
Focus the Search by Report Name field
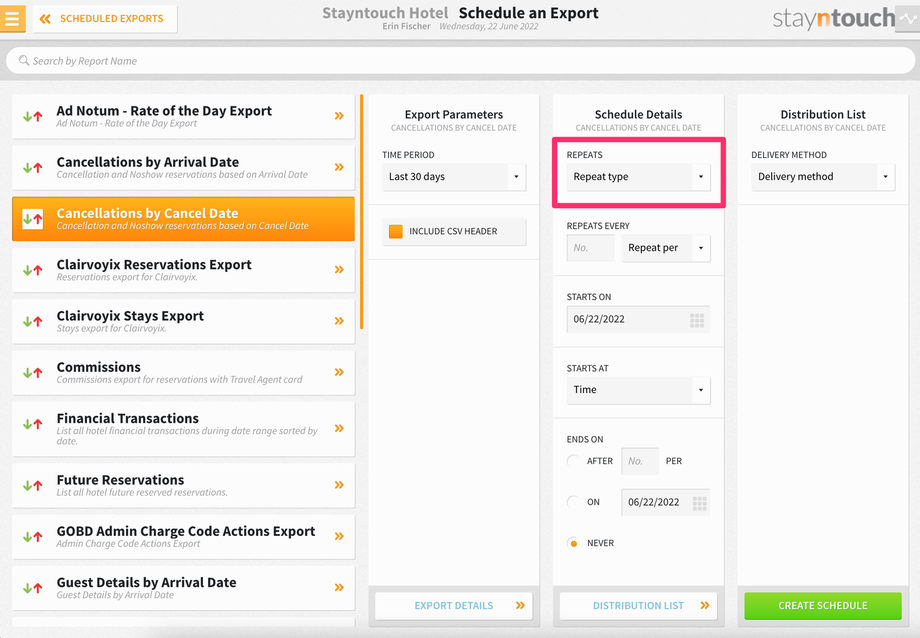pos(460,60)
